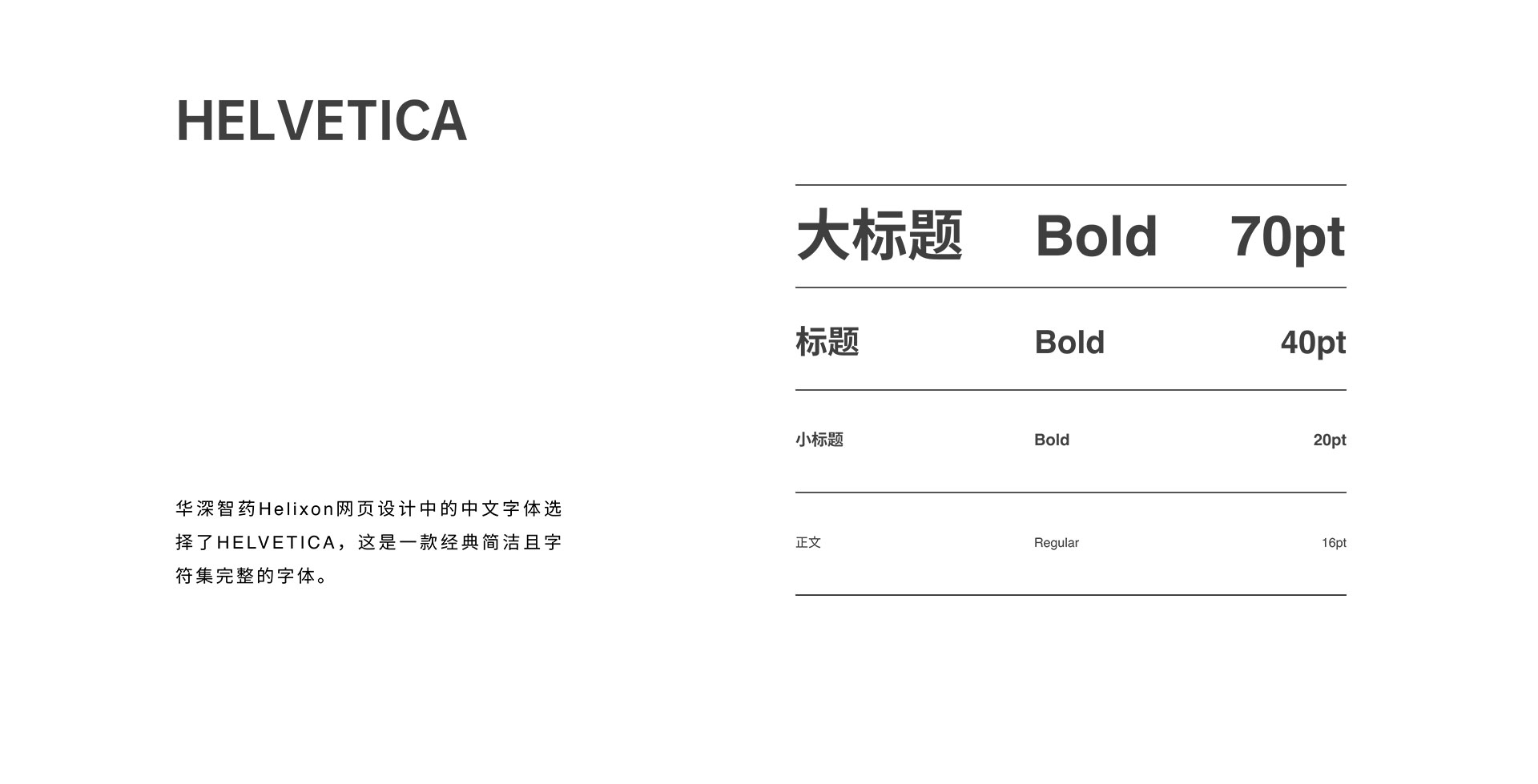Select the 小标题 subtitle sample
Viewport: 1538px width, 784px height.
coord(819,440)
